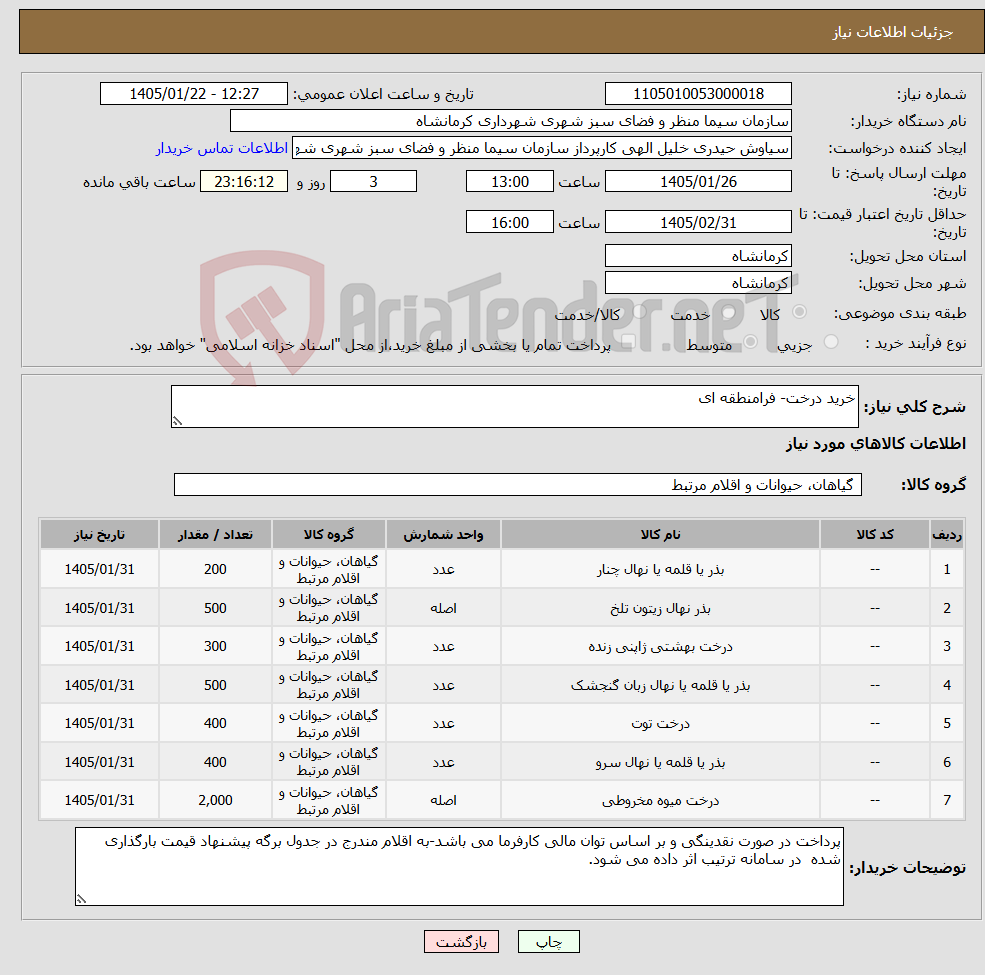
Task: Click item name درخت بهشتی ژاپنی زنده
Action: (660, 646)
